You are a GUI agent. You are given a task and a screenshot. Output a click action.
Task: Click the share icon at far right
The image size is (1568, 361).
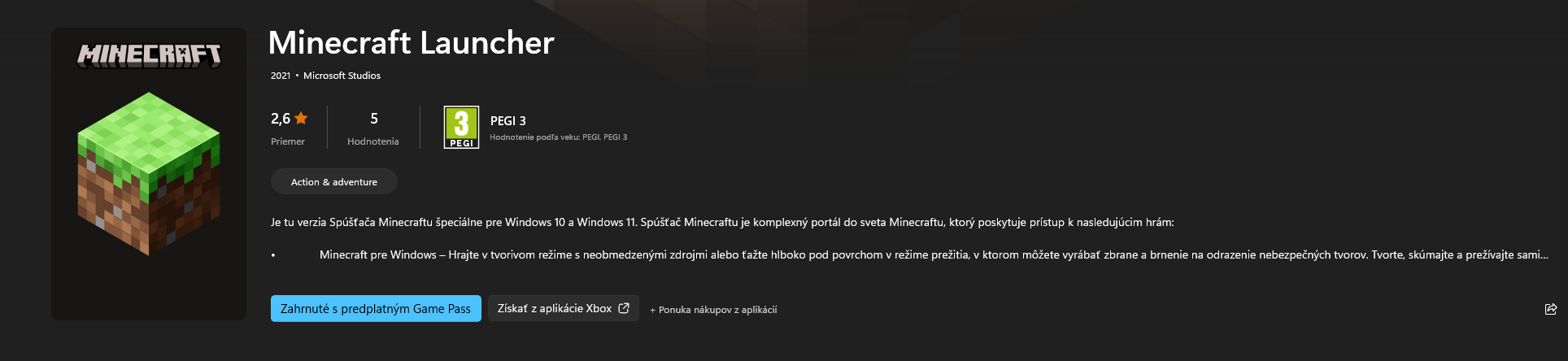[x=1550, y=309]
